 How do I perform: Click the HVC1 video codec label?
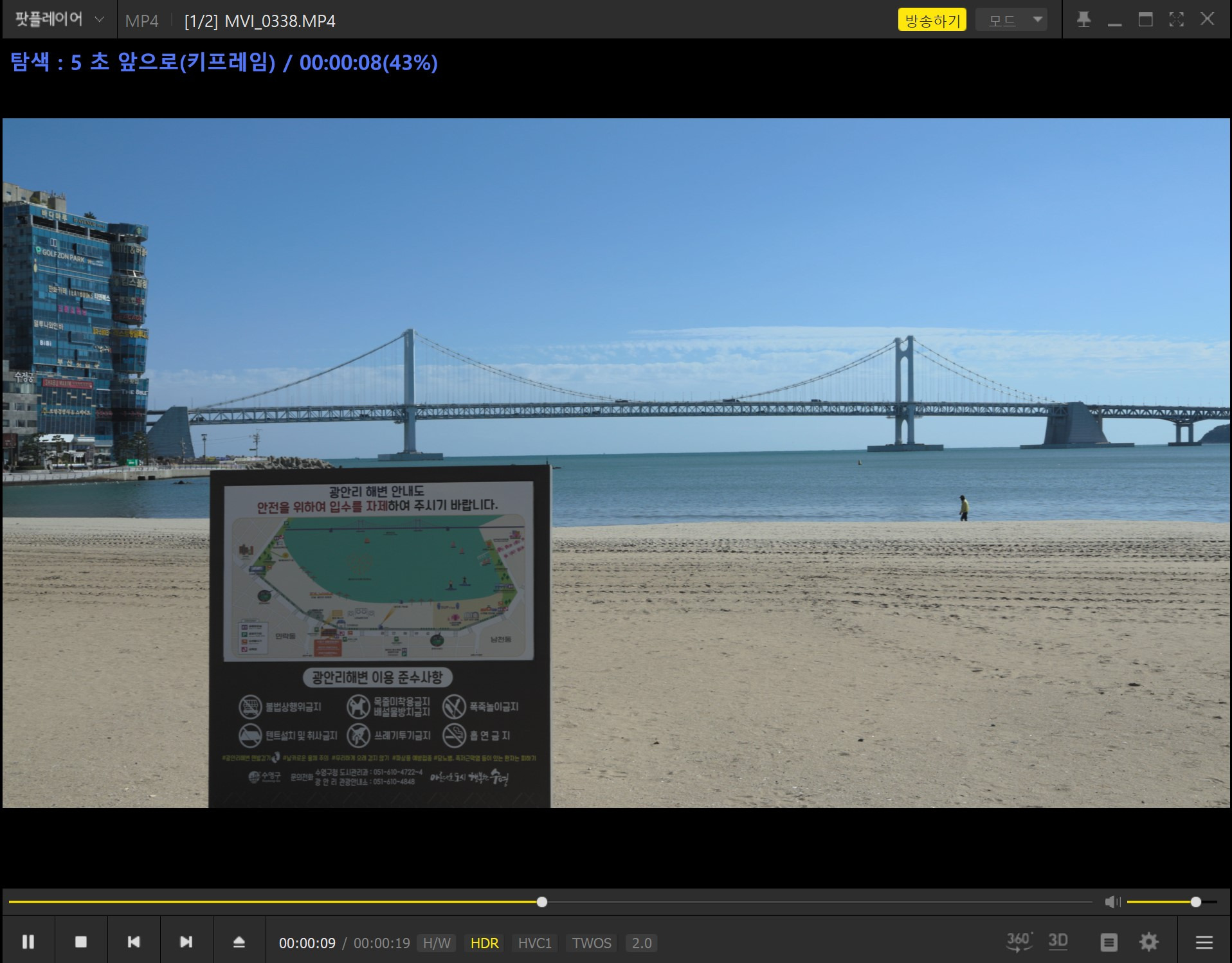[x=534, y=943]
